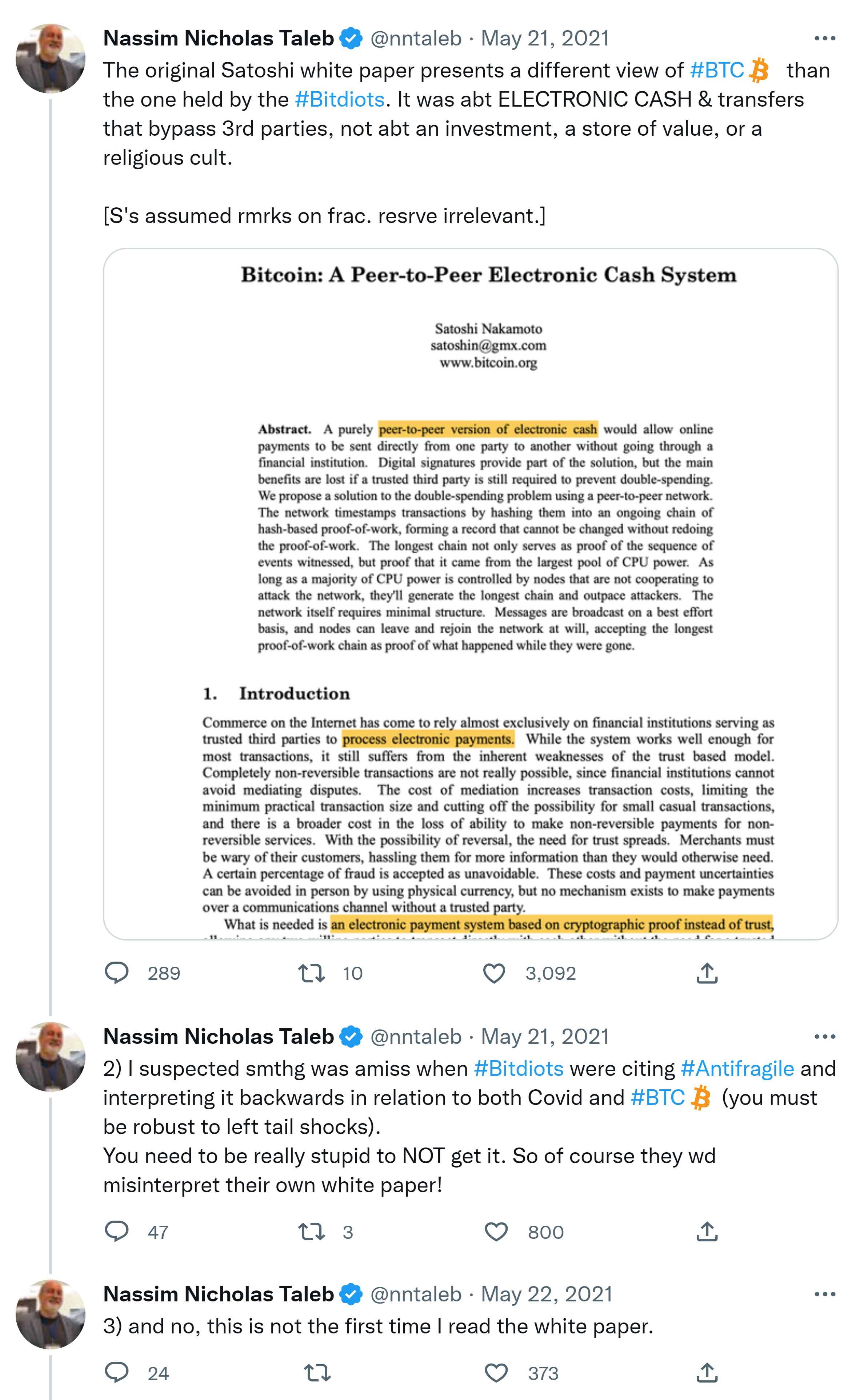Viewport: 852px width, 1400px height.
Task: Open the Bitcoin white paper image
Action: click(x=470, y=593)
